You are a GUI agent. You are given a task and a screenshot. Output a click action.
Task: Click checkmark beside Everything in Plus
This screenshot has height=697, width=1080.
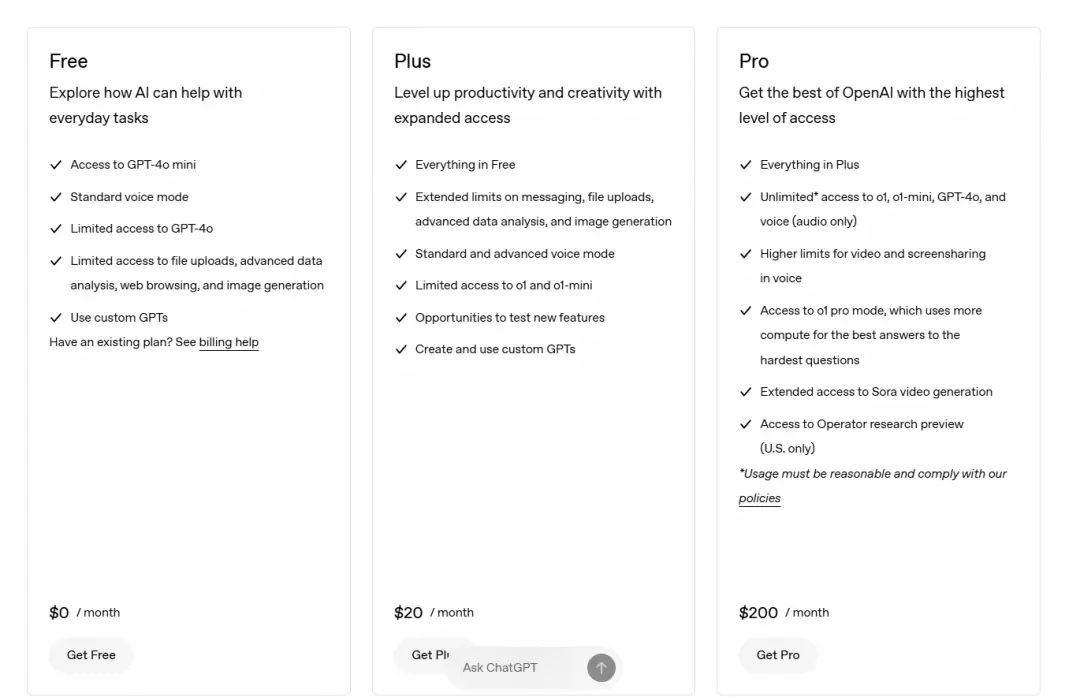[x=745, y=165]
